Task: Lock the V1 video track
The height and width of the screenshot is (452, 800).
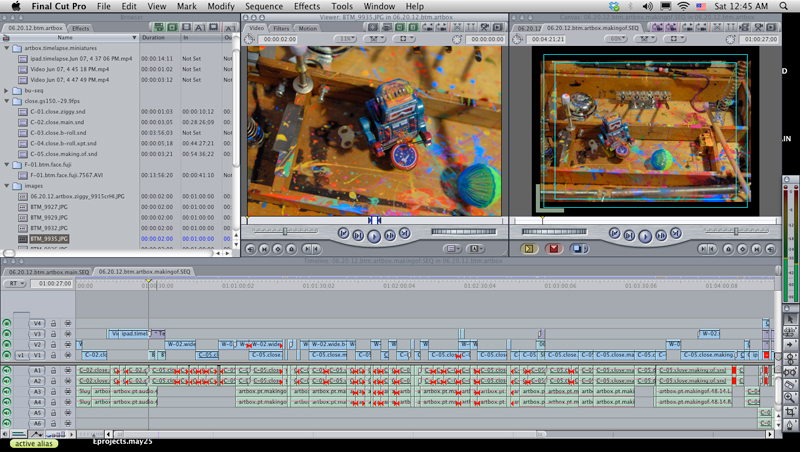Action: (x=54, y=355)
